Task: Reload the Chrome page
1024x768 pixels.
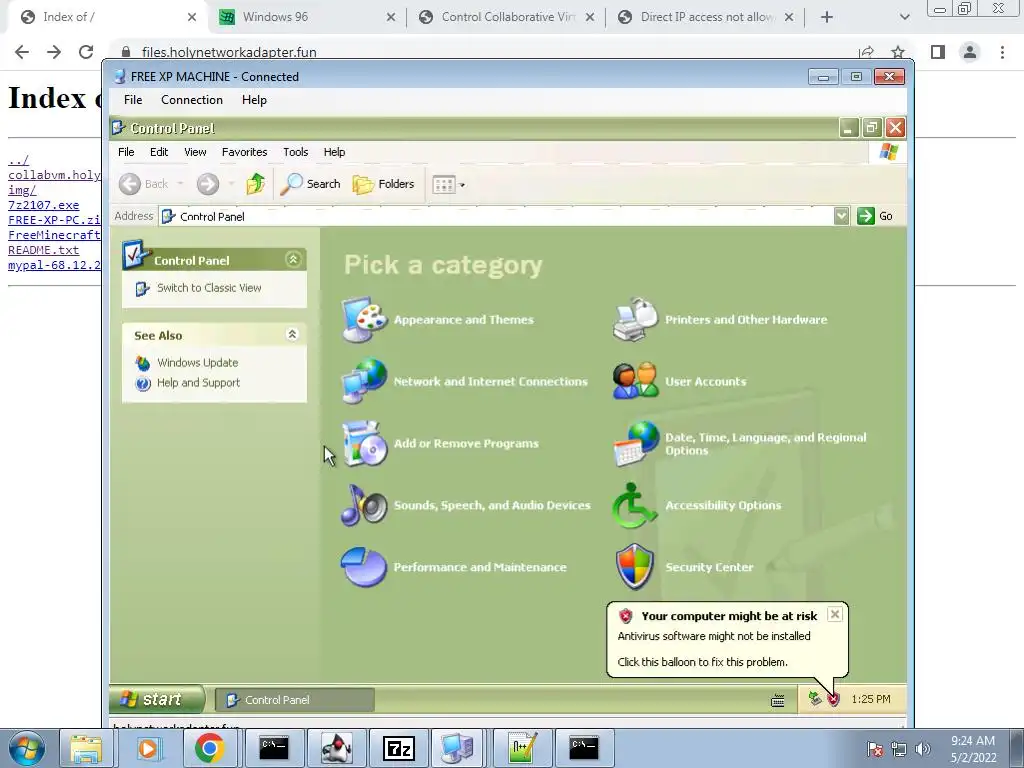Action: [x=86, y=52]
